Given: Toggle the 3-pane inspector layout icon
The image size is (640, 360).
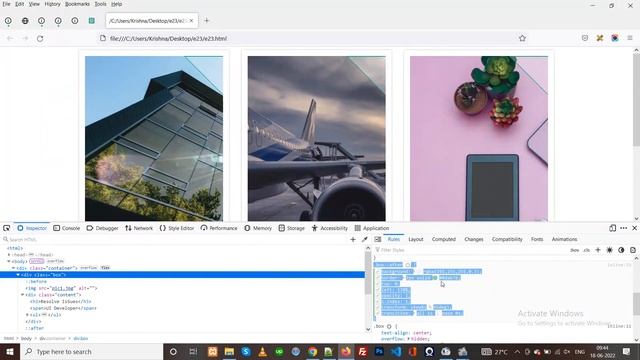Looking at the screenshot, I should [x=378, y=240].
